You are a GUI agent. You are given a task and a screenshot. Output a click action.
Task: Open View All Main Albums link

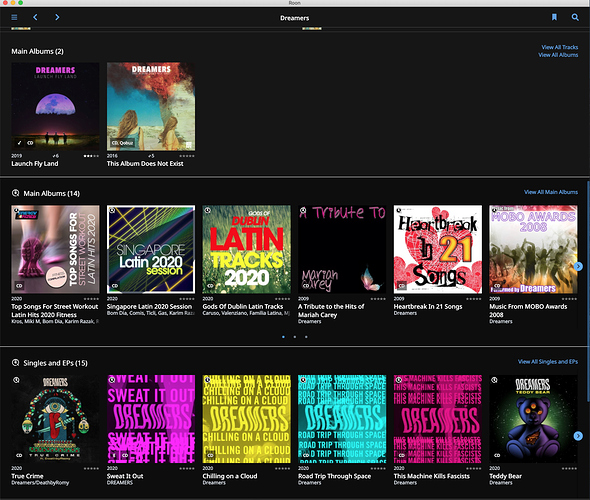click(x=551, y=192)
